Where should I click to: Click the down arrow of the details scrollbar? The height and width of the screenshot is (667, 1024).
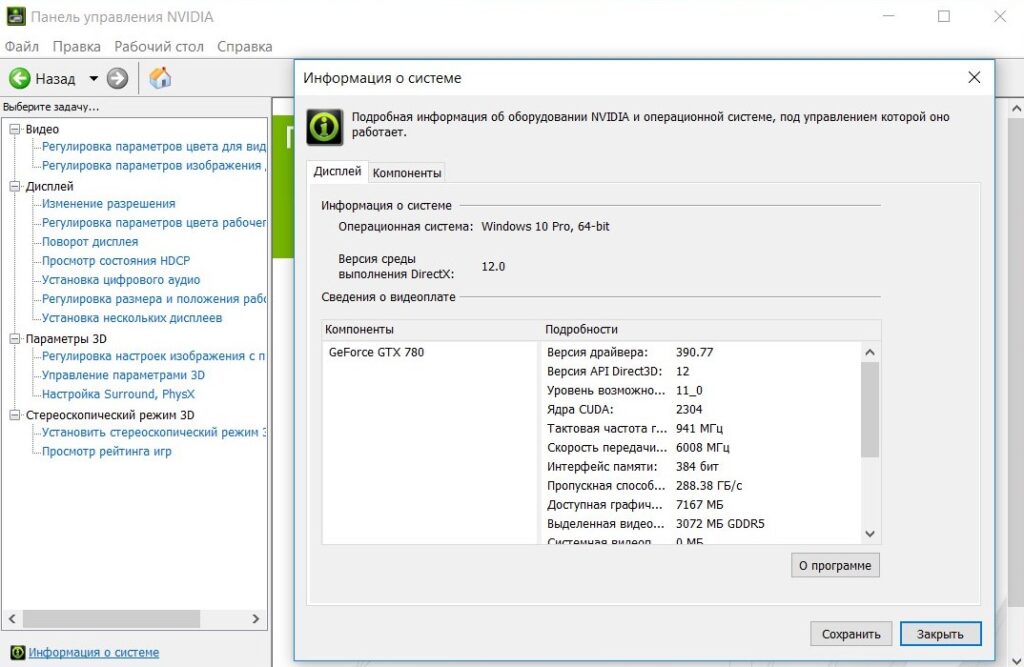pos(869,534)
